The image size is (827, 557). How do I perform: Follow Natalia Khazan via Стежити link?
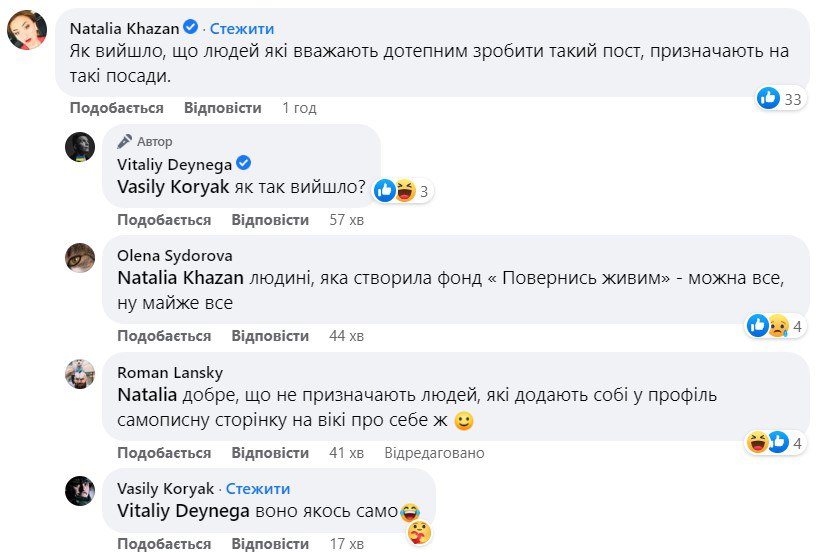[241, 29]
